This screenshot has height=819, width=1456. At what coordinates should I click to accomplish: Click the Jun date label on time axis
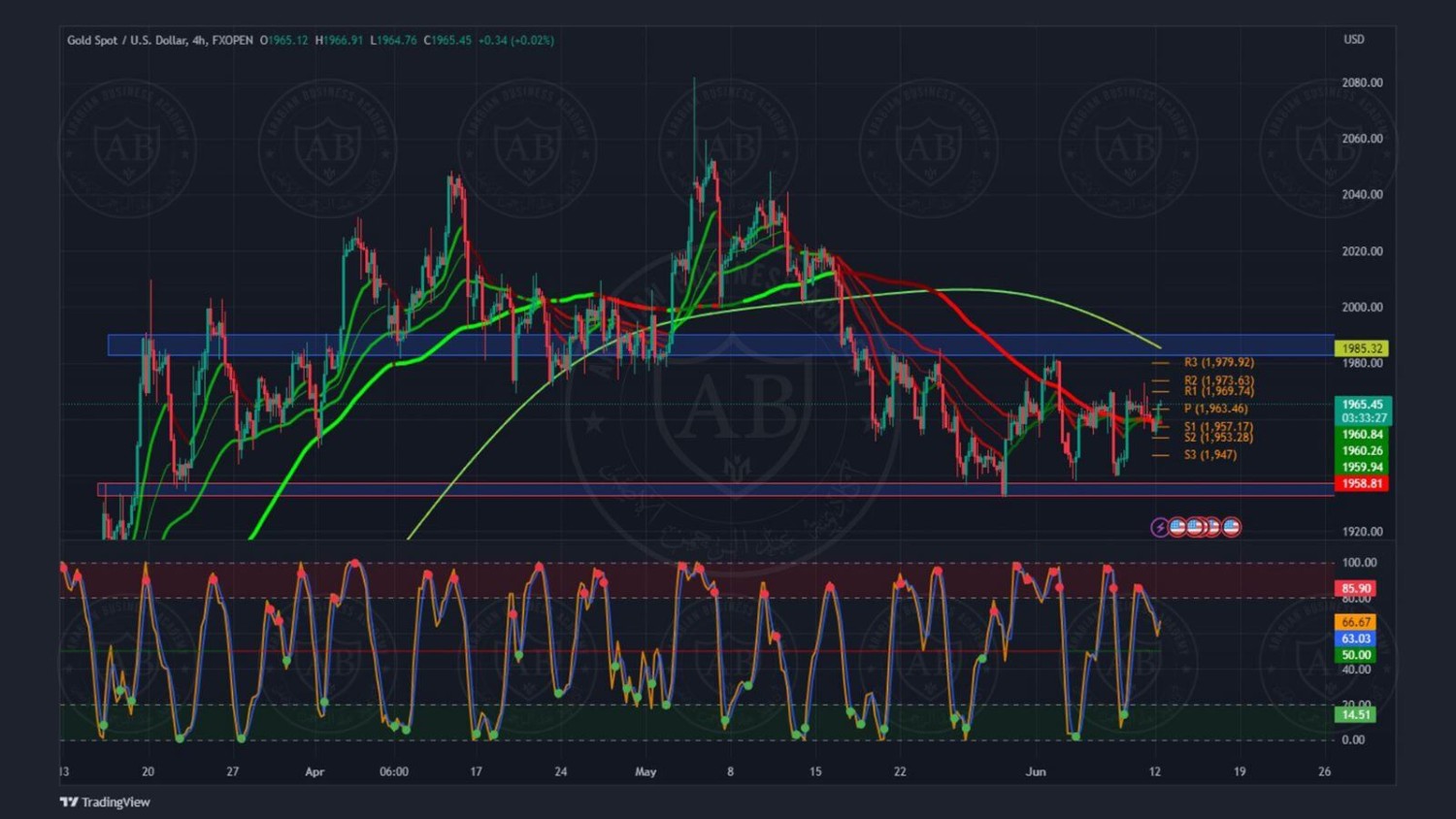pos(1036,771)
